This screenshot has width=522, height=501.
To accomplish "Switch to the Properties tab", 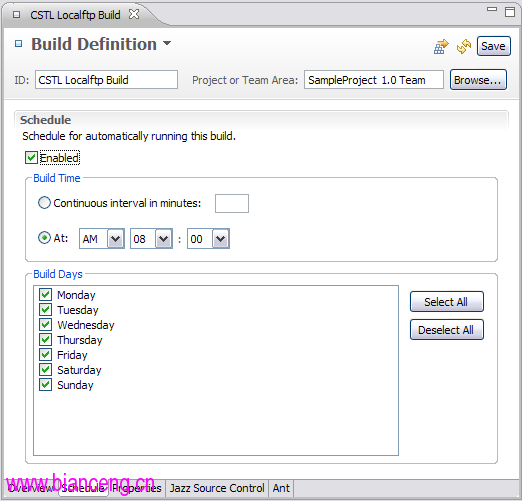I will point(137,488).
